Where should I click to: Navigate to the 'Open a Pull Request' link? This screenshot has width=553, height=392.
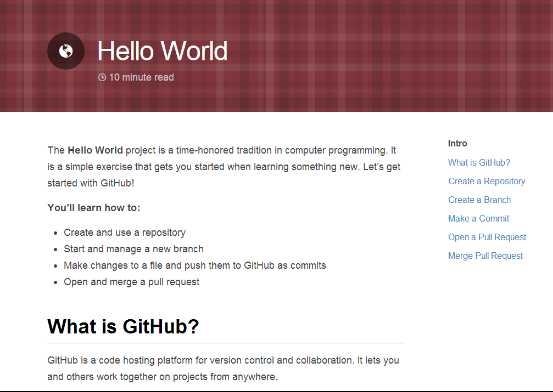click(x=487, y=237)
